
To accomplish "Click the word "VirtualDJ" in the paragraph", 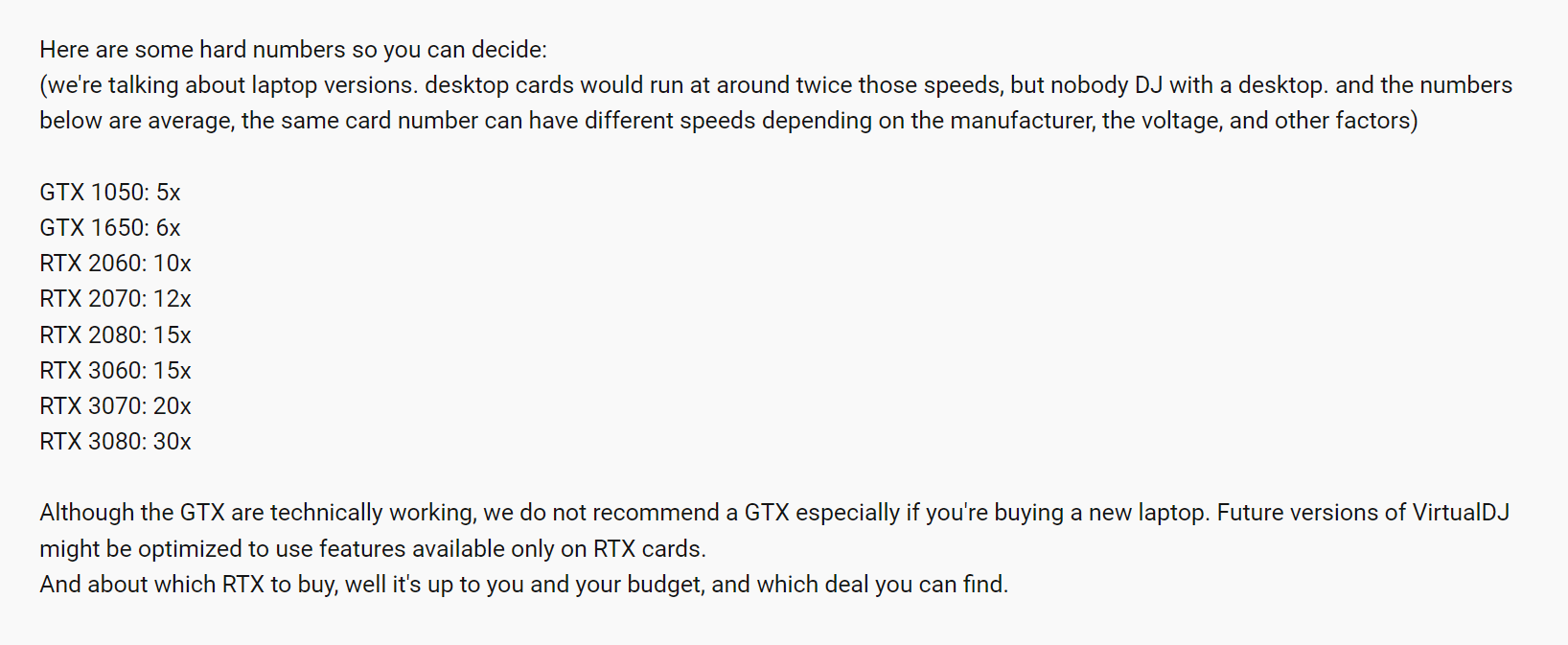I will point(1461,513).
